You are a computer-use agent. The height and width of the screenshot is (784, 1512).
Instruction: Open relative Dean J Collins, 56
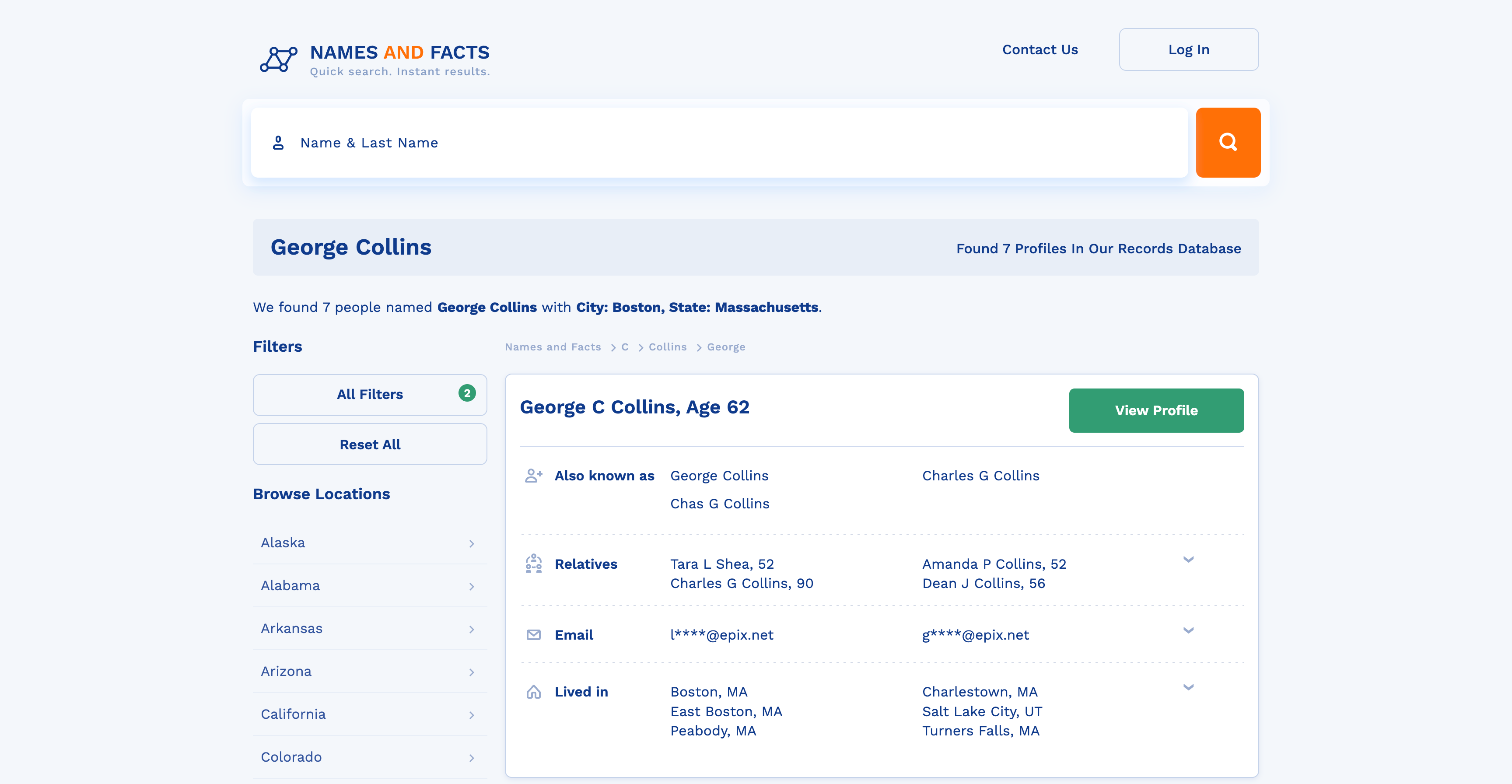(x=983, y=583)
